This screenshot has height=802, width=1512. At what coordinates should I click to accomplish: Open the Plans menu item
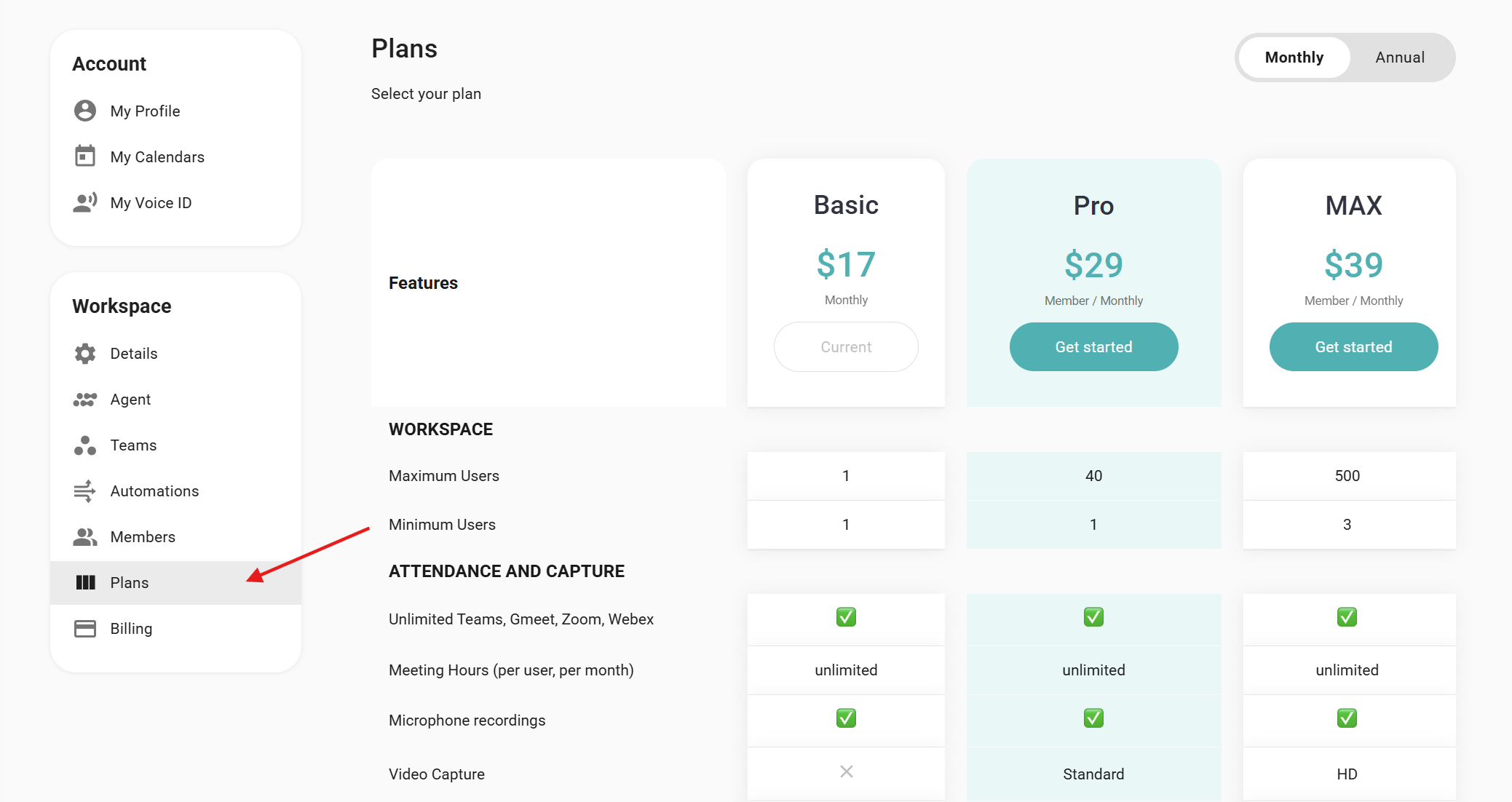(130, 583)
